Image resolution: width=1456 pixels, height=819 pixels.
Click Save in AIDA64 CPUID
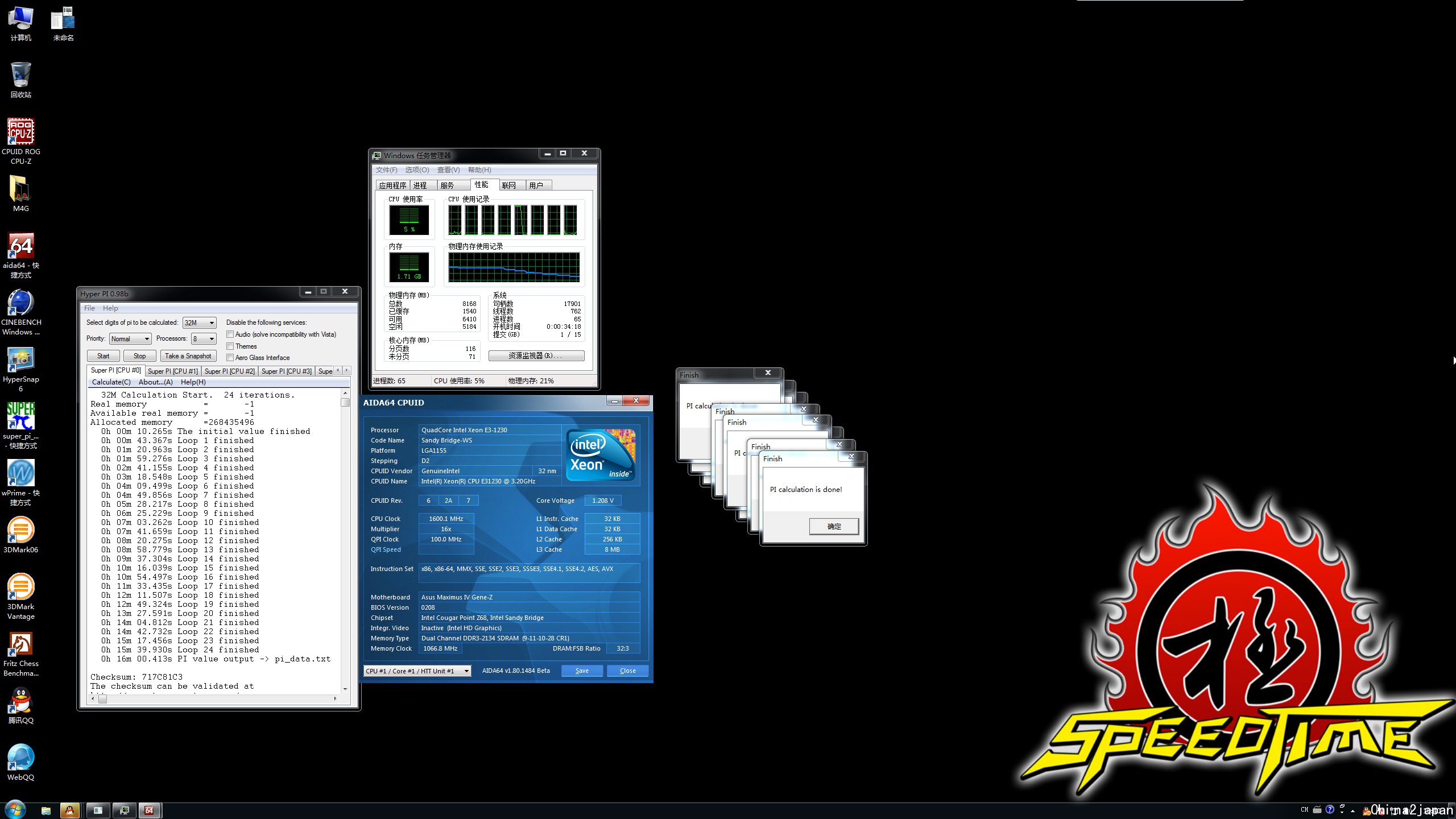pyautogui.click(x=582, y=671)
